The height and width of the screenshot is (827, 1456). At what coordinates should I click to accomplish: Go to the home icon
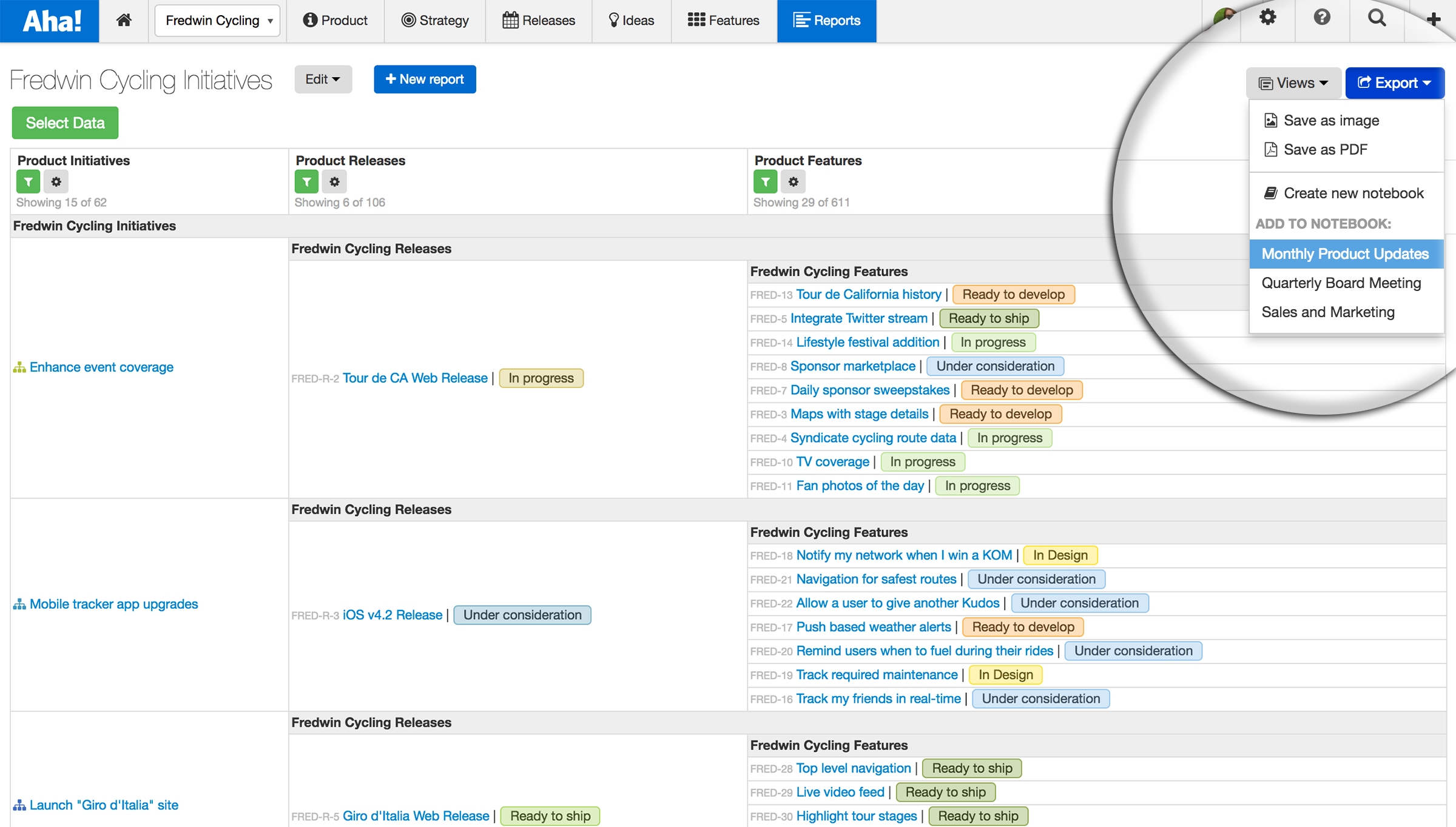tap(124, 21)
